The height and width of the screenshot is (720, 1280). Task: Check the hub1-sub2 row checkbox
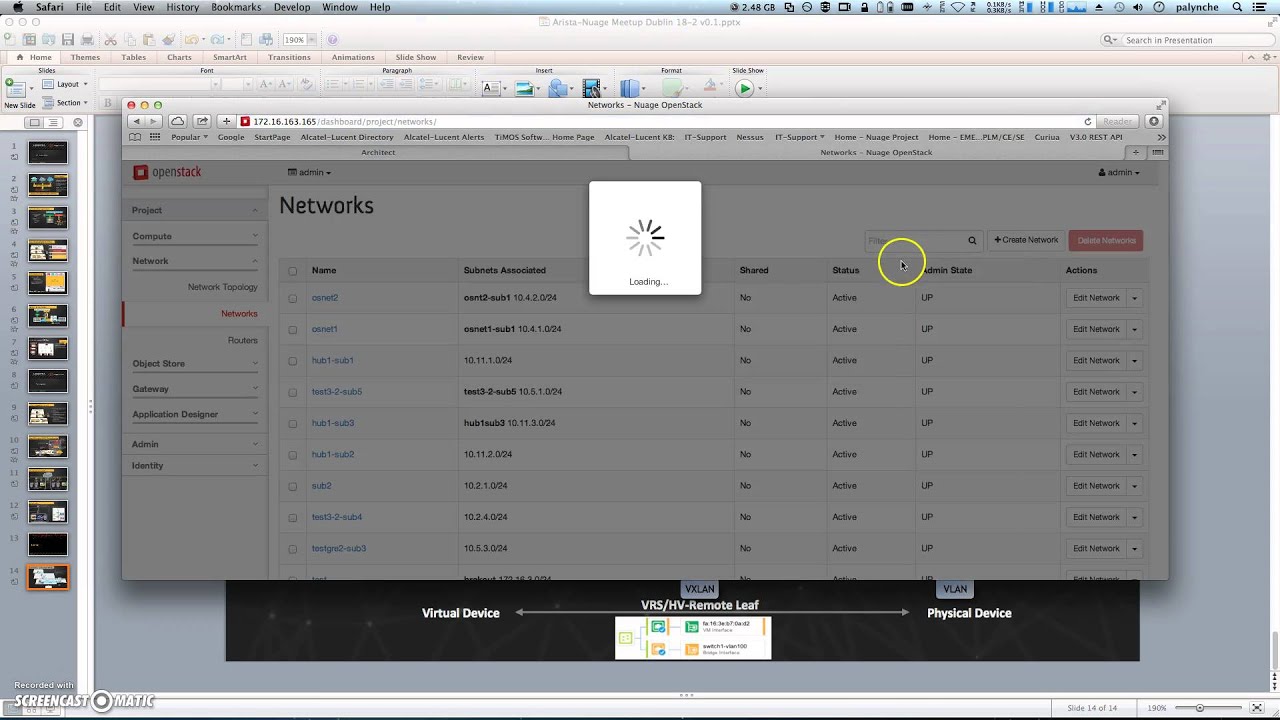293,454
